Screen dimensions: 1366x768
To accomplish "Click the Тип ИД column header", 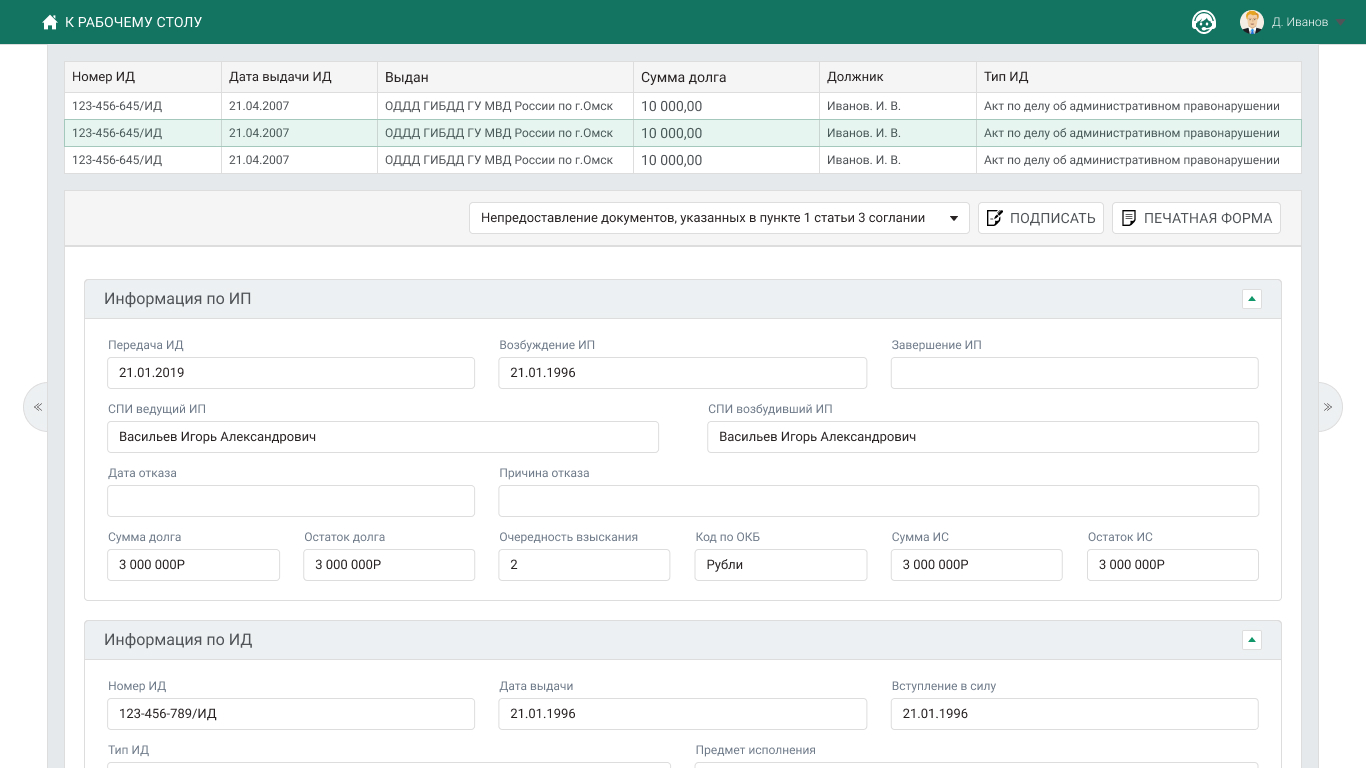I will tap(1139, 77).
